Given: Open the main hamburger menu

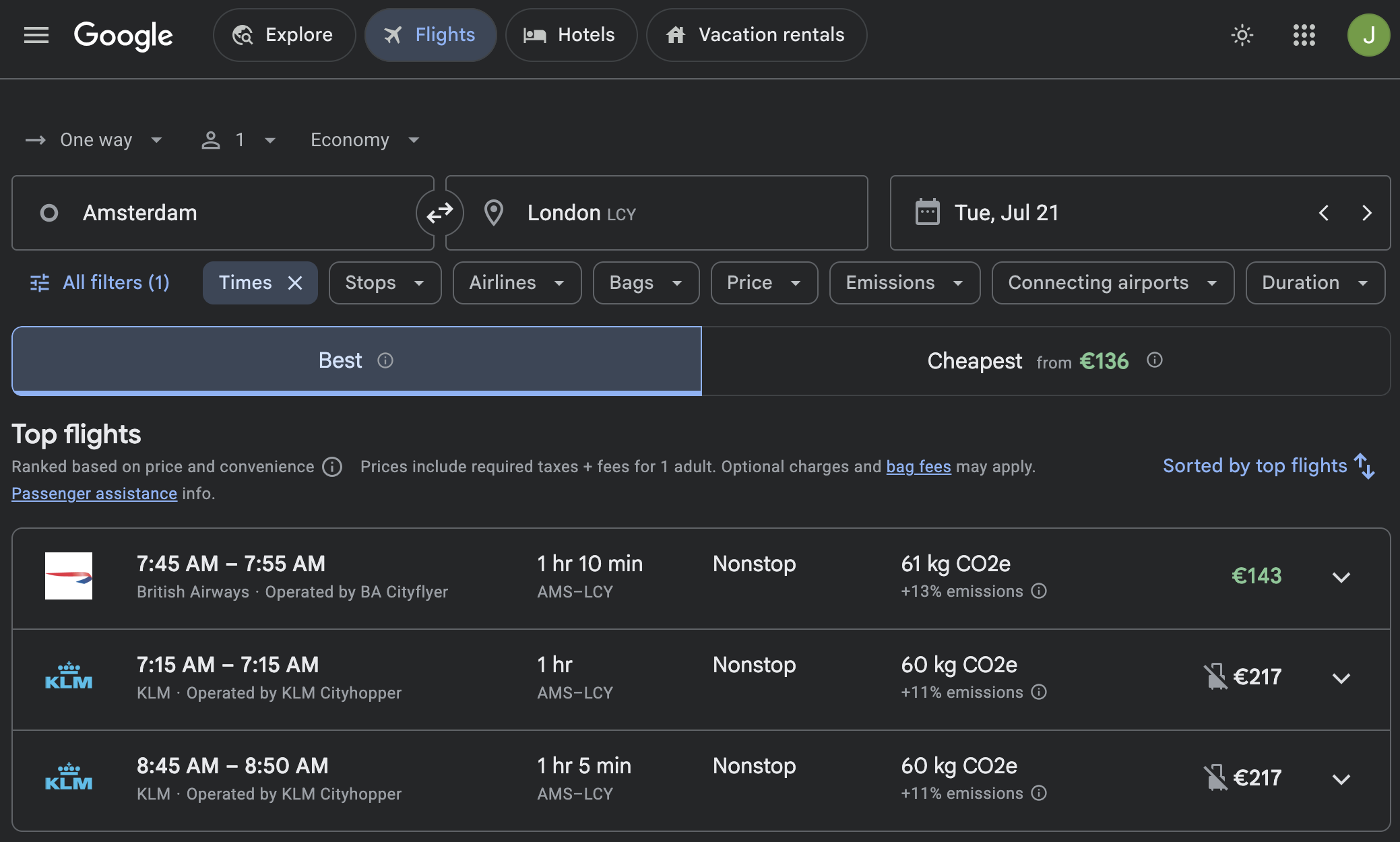Looking at the screenshot, I should point(36,35).
